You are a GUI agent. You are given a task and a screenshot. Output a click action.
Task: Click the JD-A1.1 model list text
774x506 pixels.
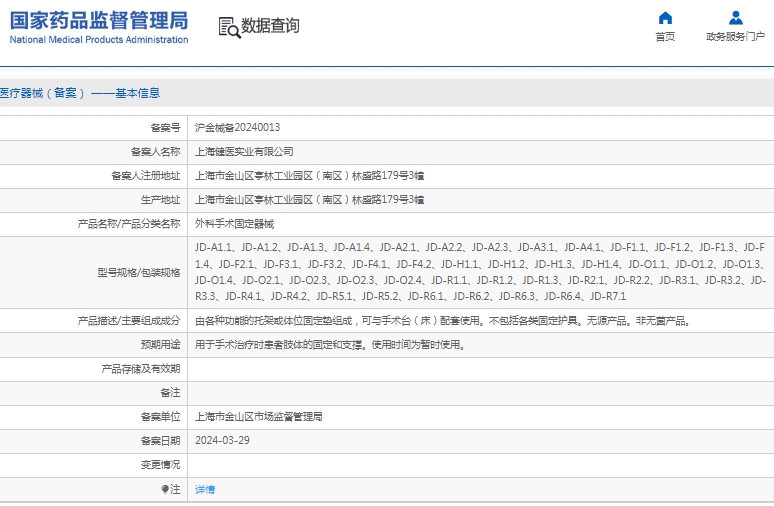click(480, 272)
